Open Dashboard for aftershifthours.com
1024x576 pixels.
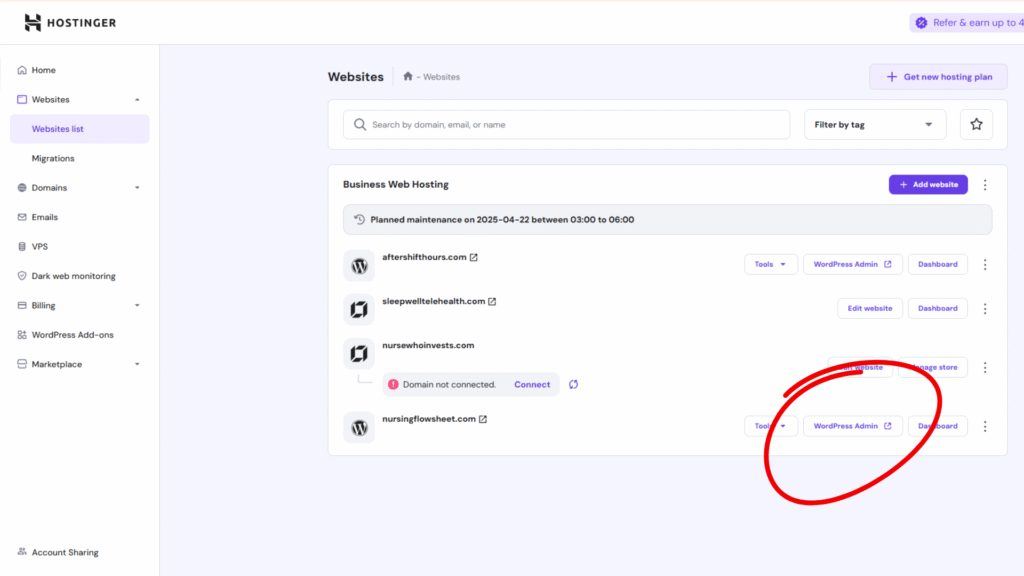point(938,264)
